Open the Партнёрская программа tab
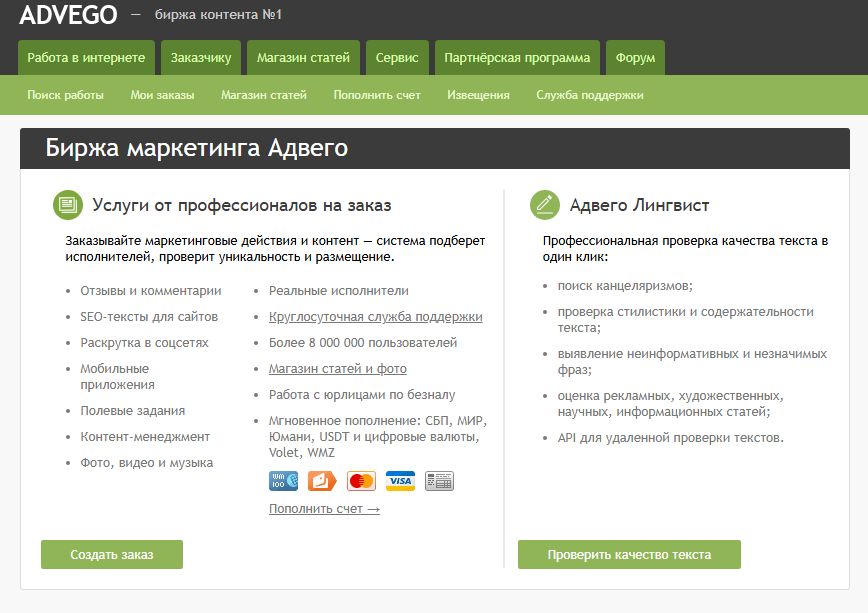 click(517, 58)
